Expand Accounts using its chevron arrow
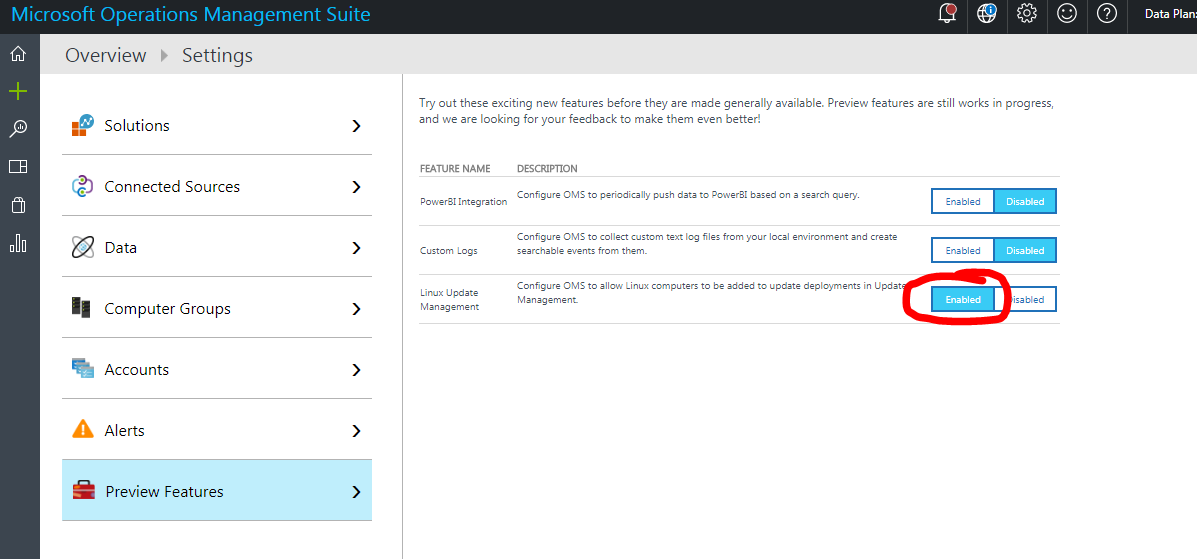 click(356, 370)
